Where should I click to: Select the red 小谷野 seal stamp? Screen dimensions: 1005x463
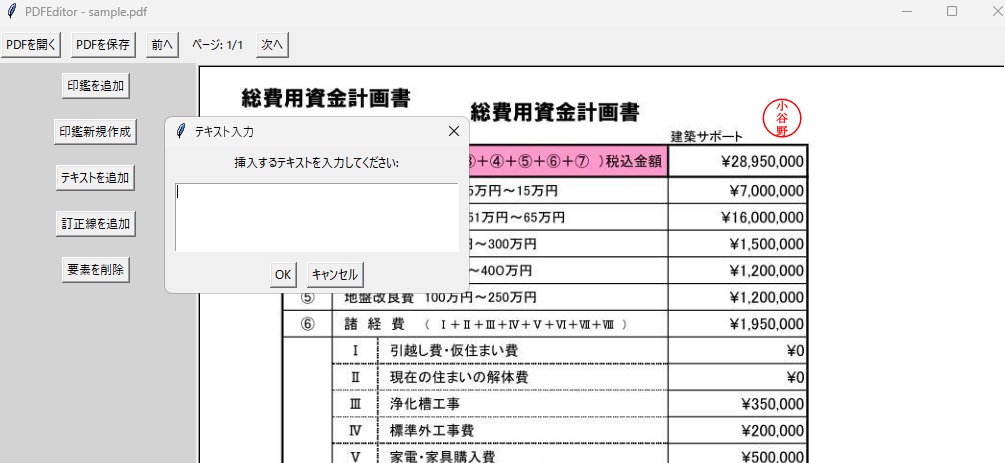[x=782, y=118]
